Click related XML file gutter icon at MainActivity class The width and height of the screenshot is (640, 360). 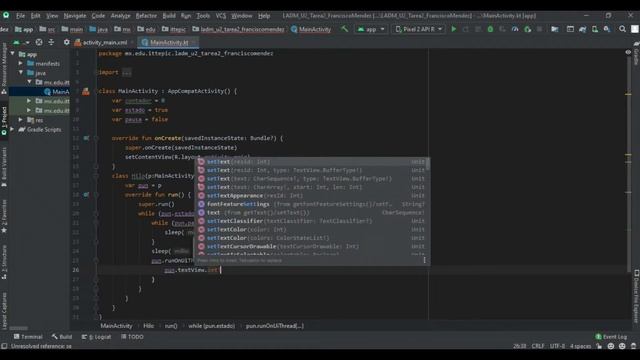pyautogui.click(x=86, y=91)
